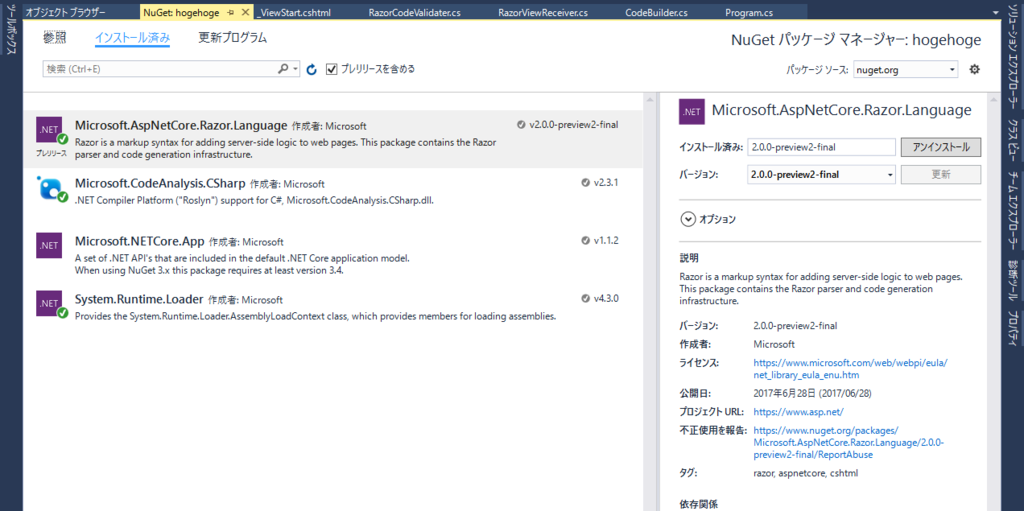Image resolution: width=1024 pixels, height=511 pixels.
Task: Click the v1.1.2 version label
Action: coord(605,240)
